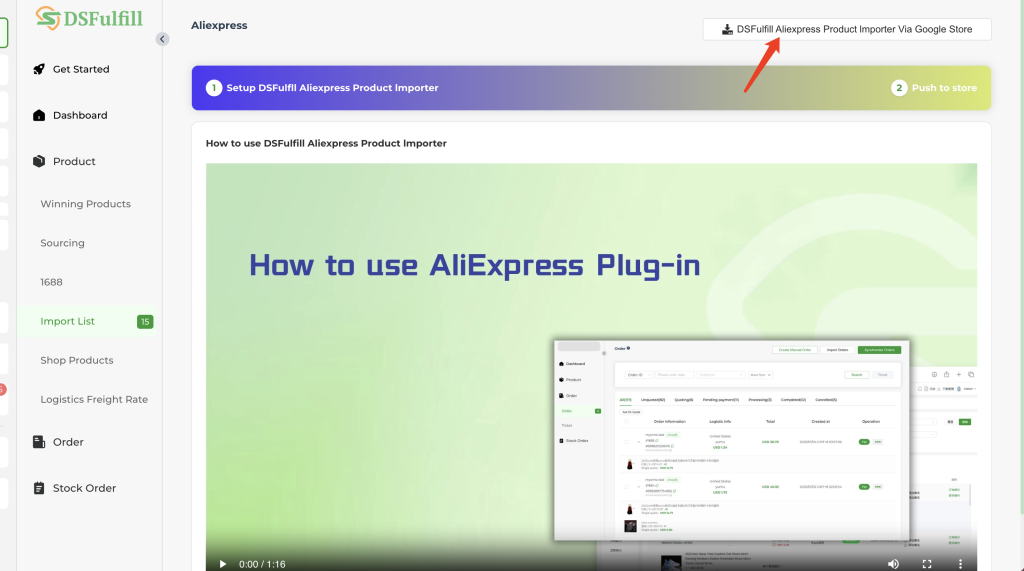1024x571 pixels.
Task: Go to Sourcing in the sidebar
Action: pos(62,243)
